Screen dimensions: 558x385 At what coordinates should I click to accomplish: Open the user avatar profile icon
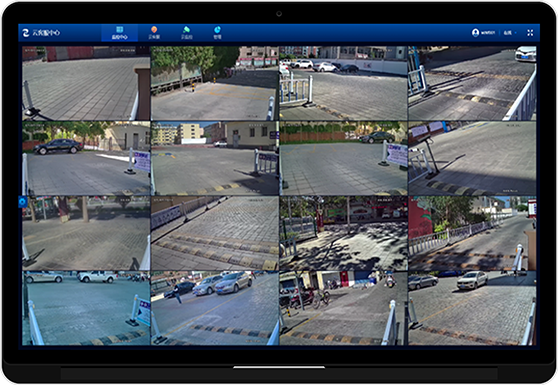coord(475,33)
